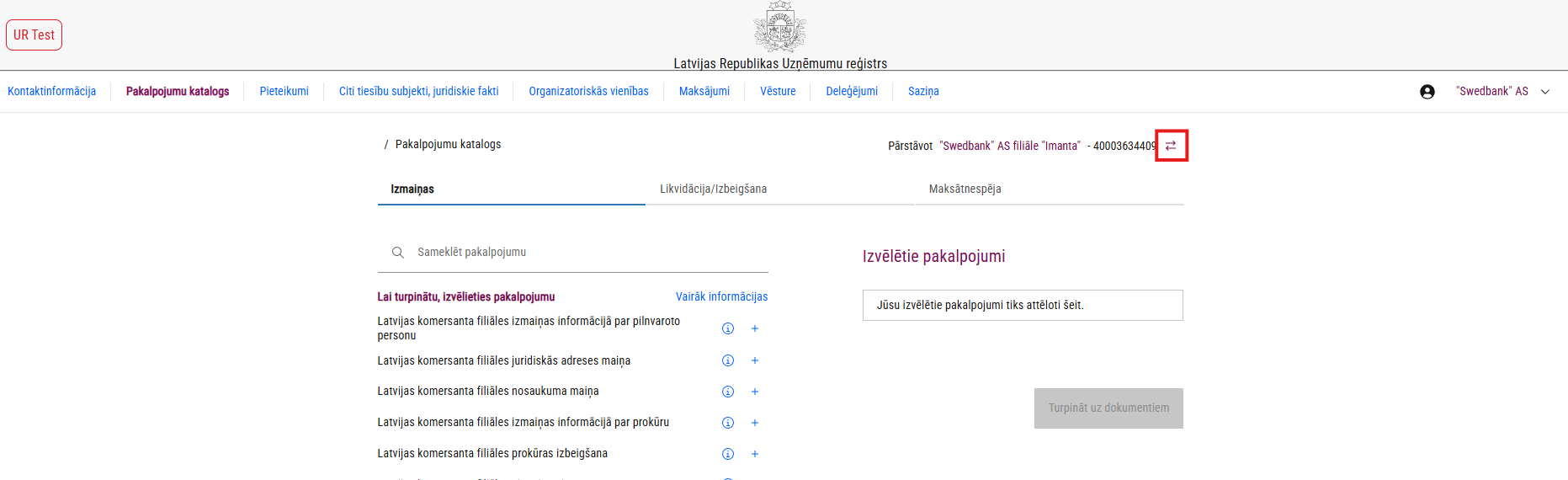
Task: Show info for juridiskās adreses maiņa
Action: coord(728,360)
